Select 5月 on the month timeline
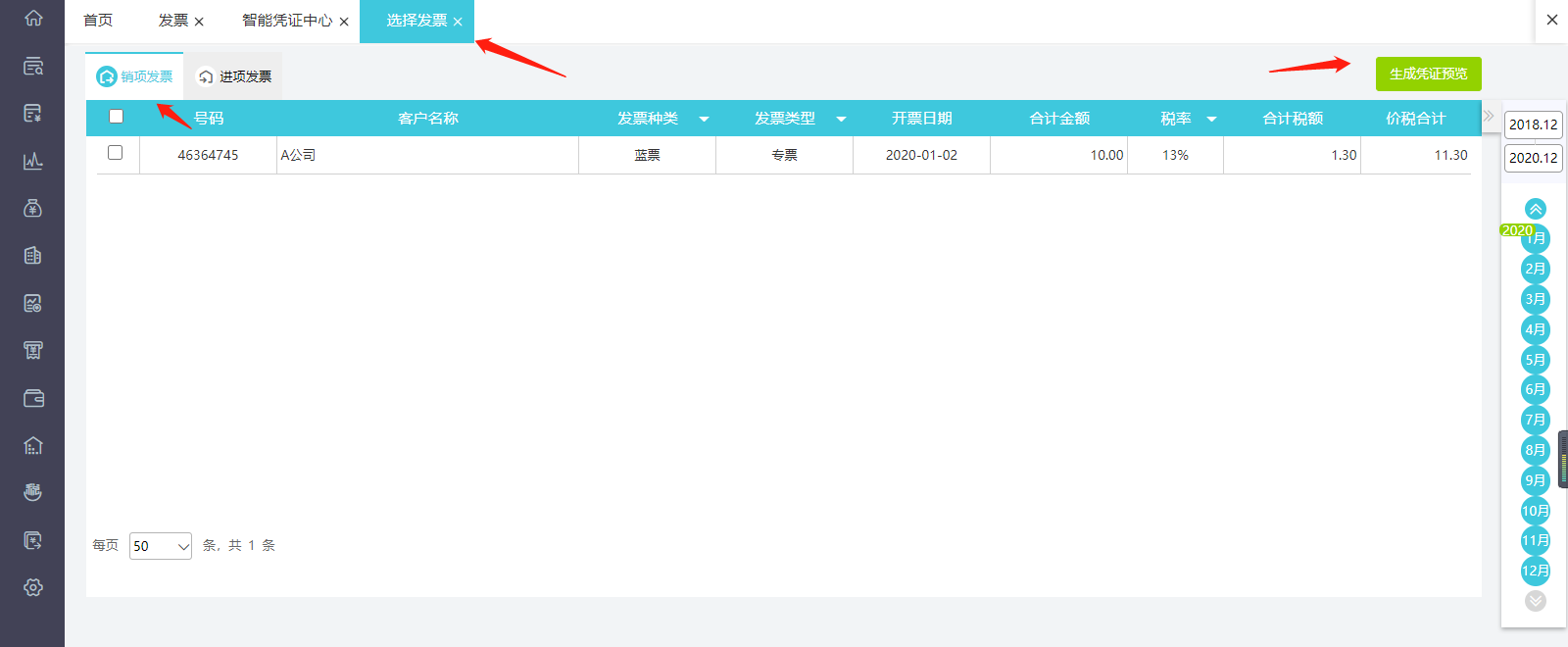 point(1536,360)
